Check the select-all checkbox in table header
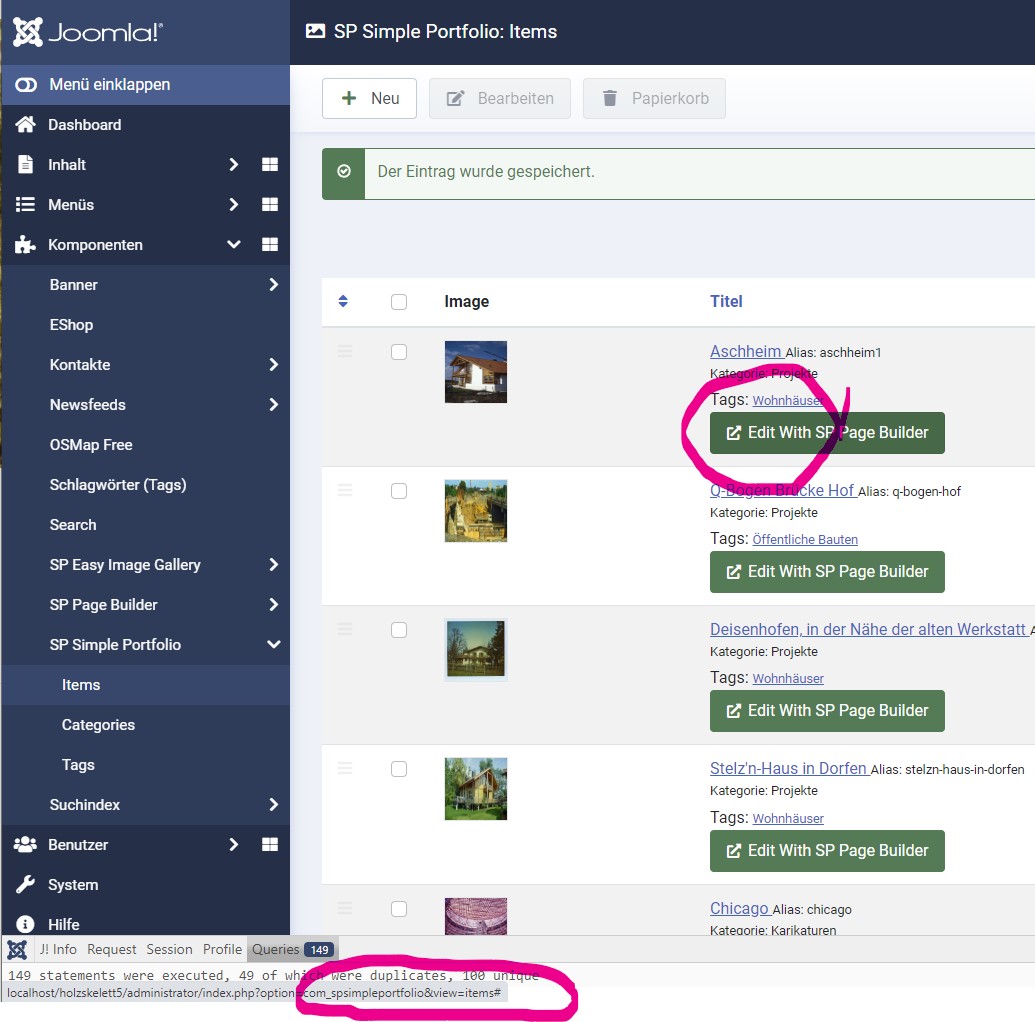1035x1022 pixels. pos(399,302)
